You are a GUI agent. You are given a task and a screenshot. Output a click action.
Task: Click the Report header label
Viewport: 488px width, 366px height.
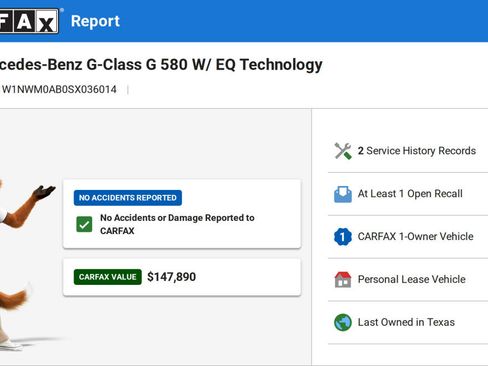tap(95, 21)
